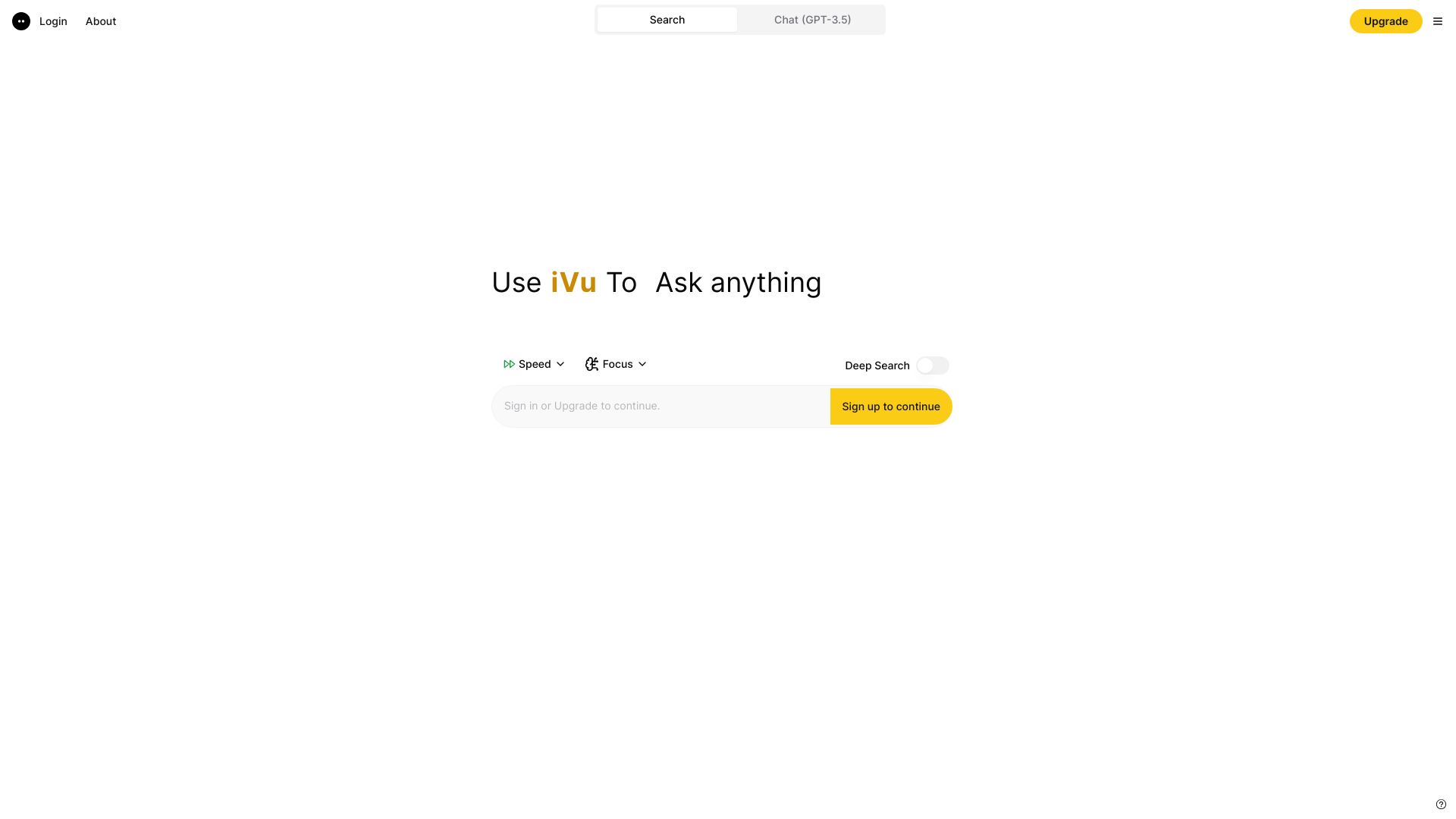Click the Upgrade button top-right
Screen dimensions: 1456x819
(1385, 21)
